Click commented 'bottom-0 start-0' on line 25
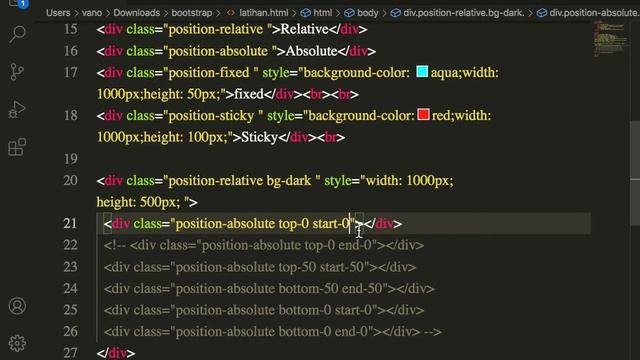640x360 pixels. (325, 310)
